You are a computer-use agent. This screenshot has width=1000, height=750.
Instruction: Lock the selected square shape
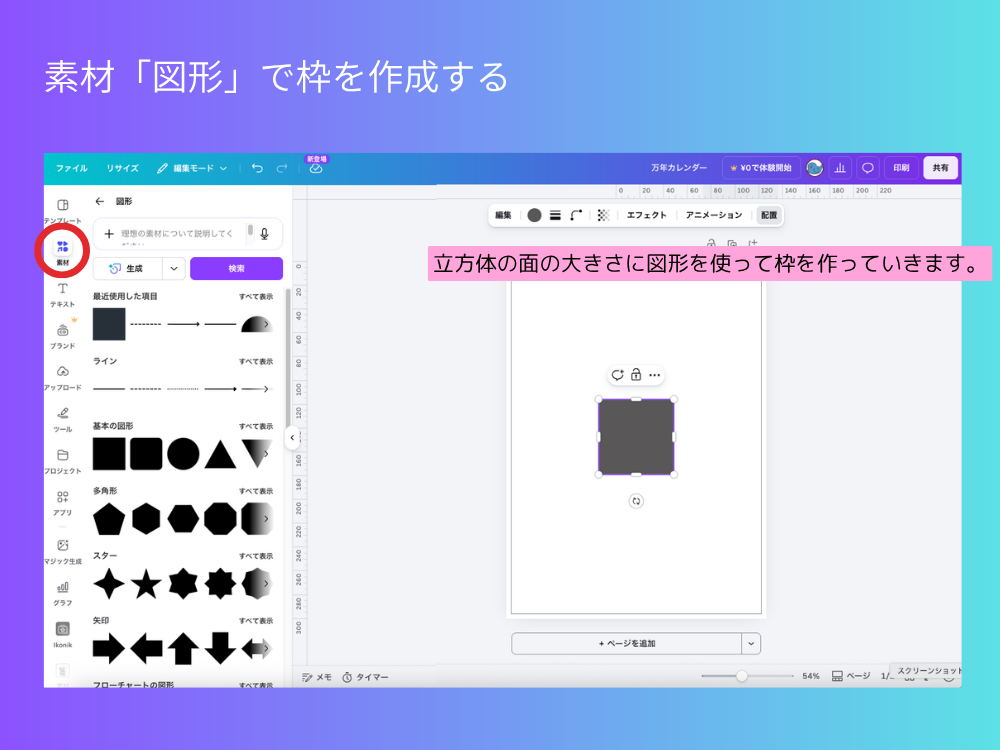(x=636, y=375)
